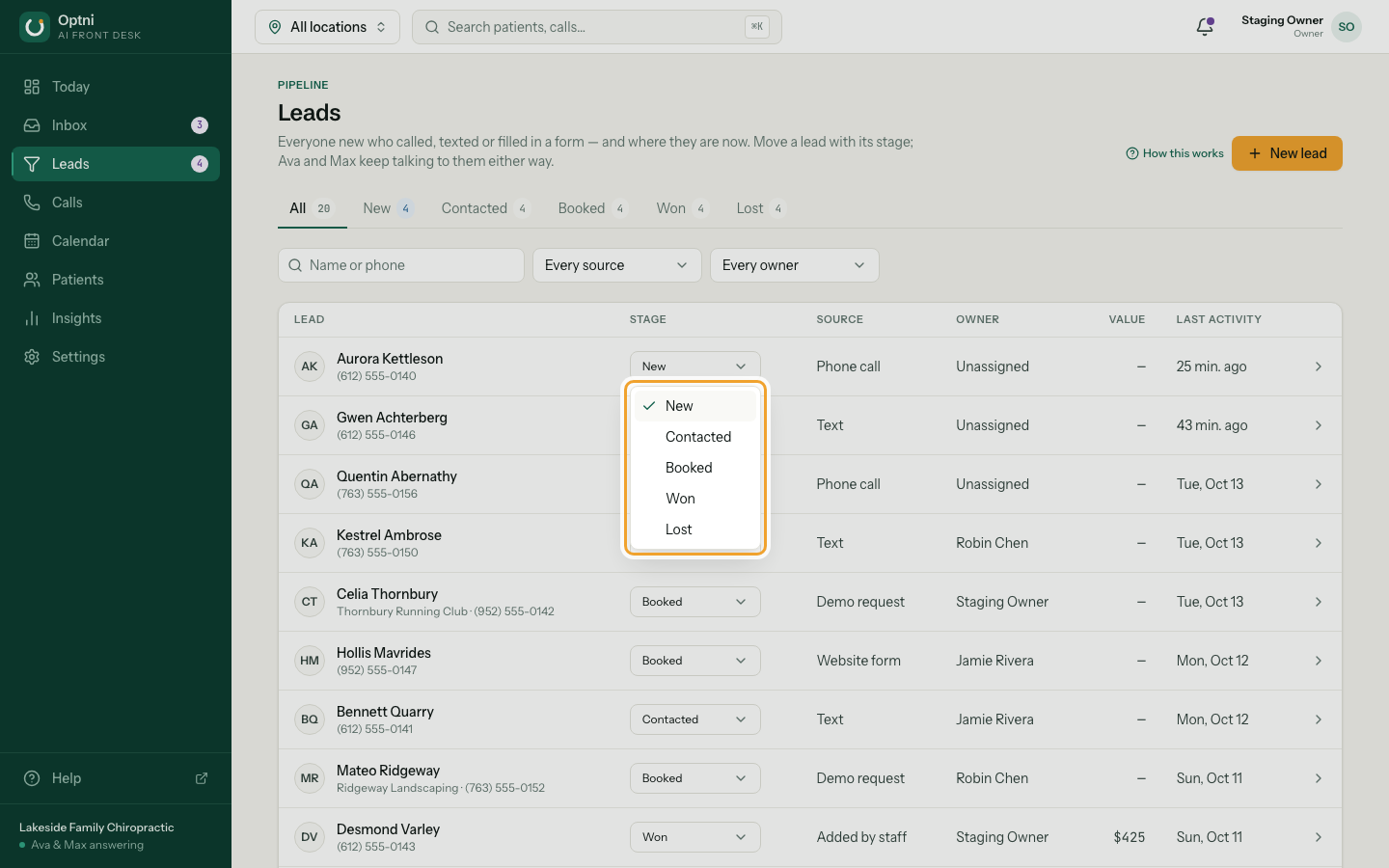The height and width of the screenshot is (868, 1389).
Task: Go to Inbox in the sidebar
Action: (x=116, y=125)
